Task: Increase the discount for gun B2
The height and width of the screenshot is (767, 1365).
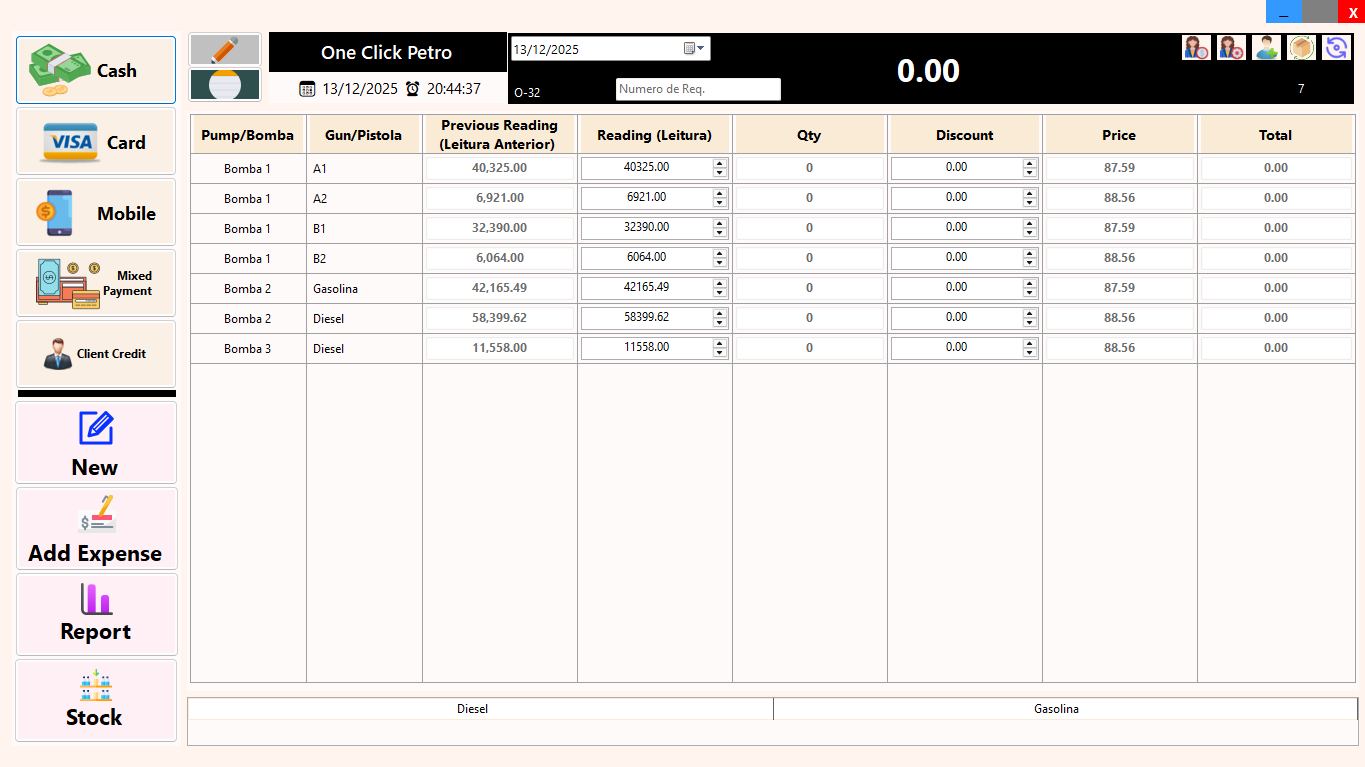Action: pyautogui.click(x=1030, y=253)
